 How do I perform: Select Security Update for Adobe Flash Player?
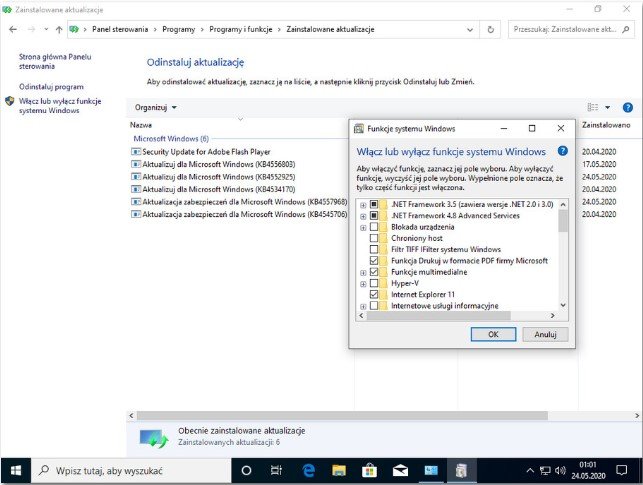tap(206, 152)
